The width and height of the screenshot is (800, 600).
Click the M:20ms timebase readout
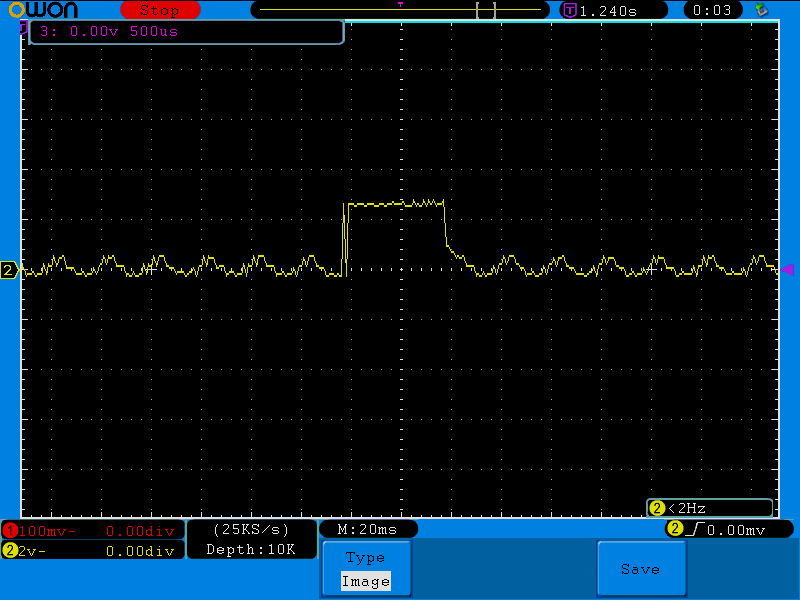[367, 530]
